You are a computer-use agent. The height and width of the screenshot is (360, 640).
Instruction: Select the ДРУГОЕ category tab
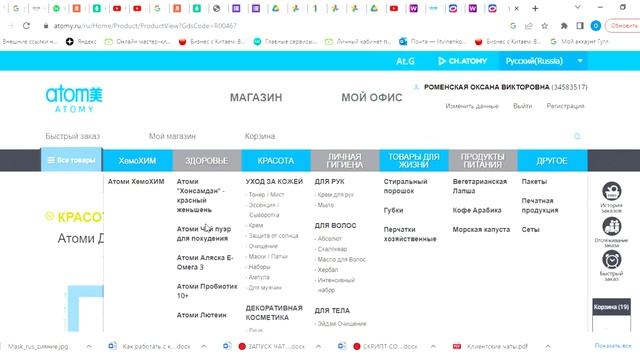(x=552, y=160)
